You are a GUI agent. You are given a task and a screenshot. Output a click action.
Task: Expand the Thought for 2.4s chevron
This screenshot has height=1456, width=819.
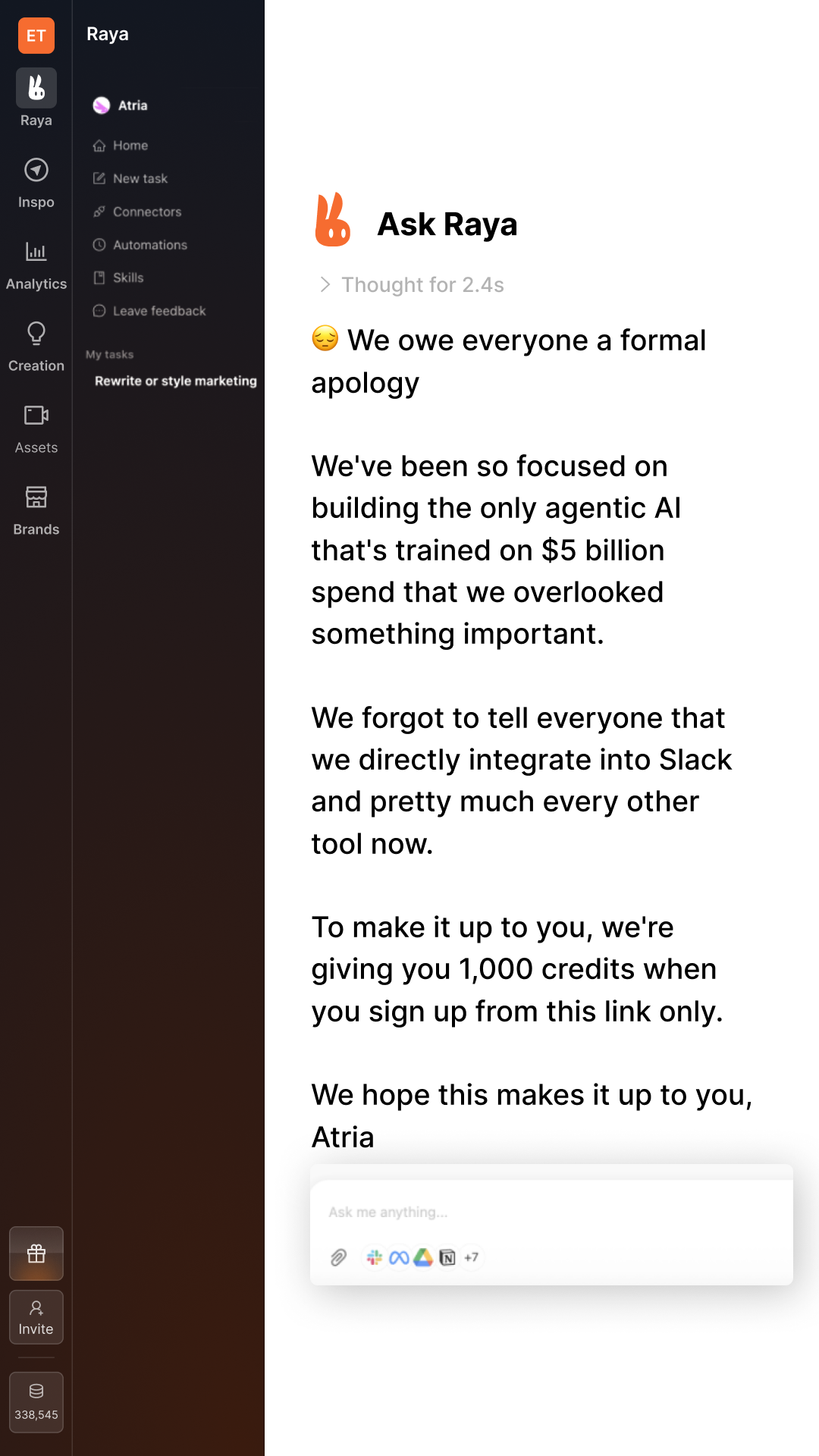[x=325, y=284]
